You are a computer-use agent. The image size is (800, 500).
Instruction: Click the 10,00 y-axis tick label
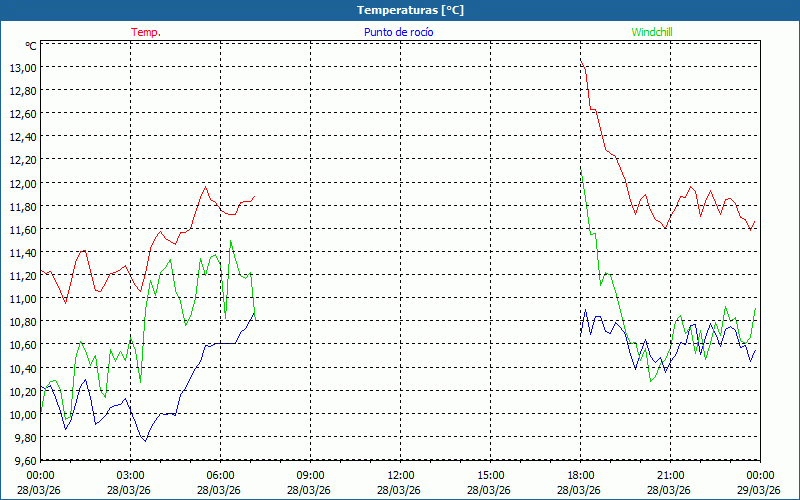[22, 414]
